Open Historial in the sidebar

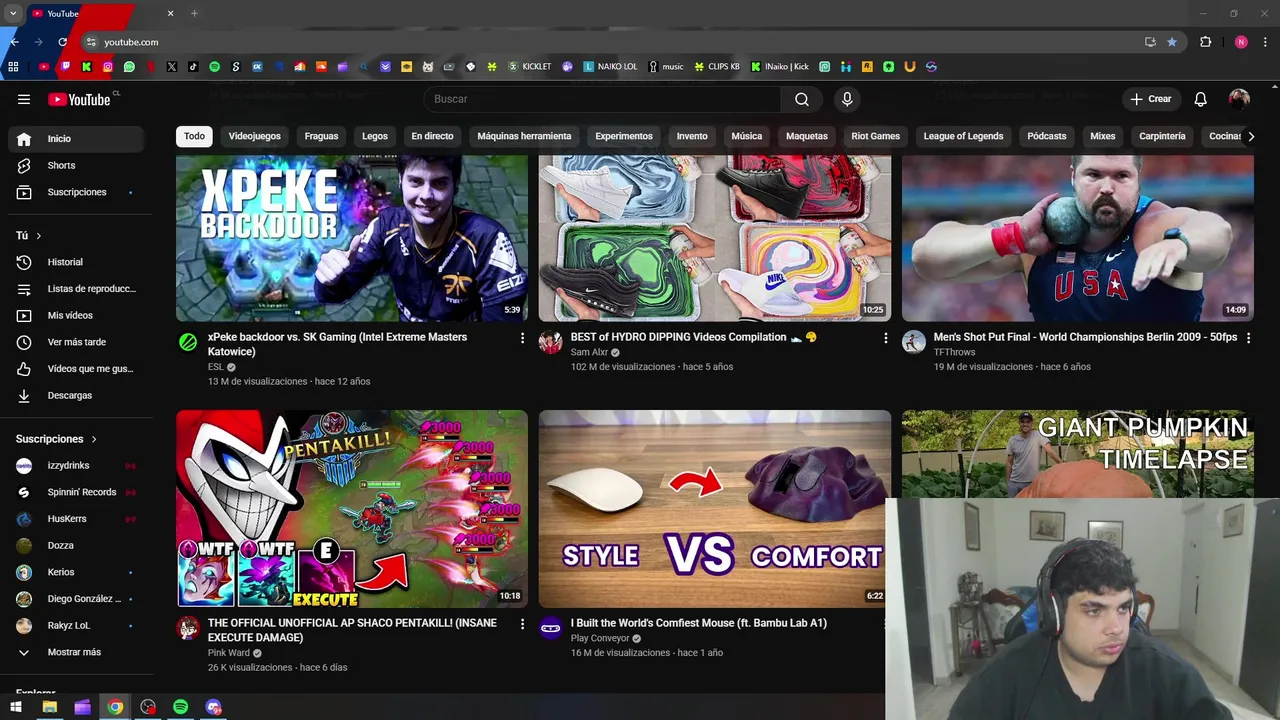click(74, 262)
